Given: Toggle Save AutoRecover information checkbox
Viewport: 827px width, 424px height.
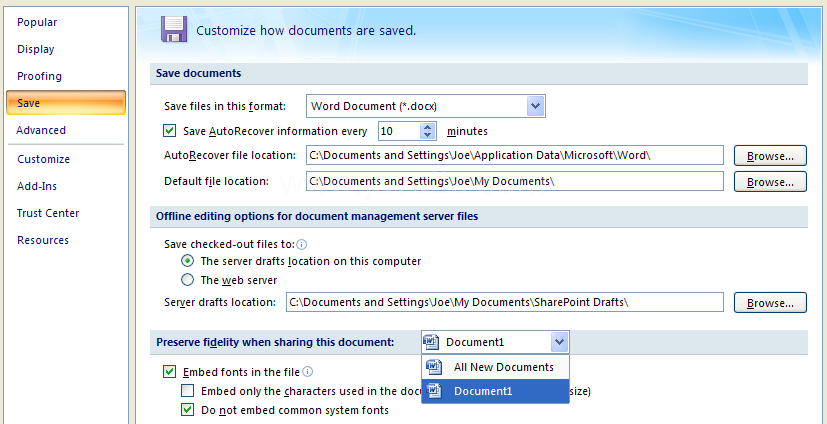Looking at the screenshot, I should pyautogui.click(x=169, y=131).
